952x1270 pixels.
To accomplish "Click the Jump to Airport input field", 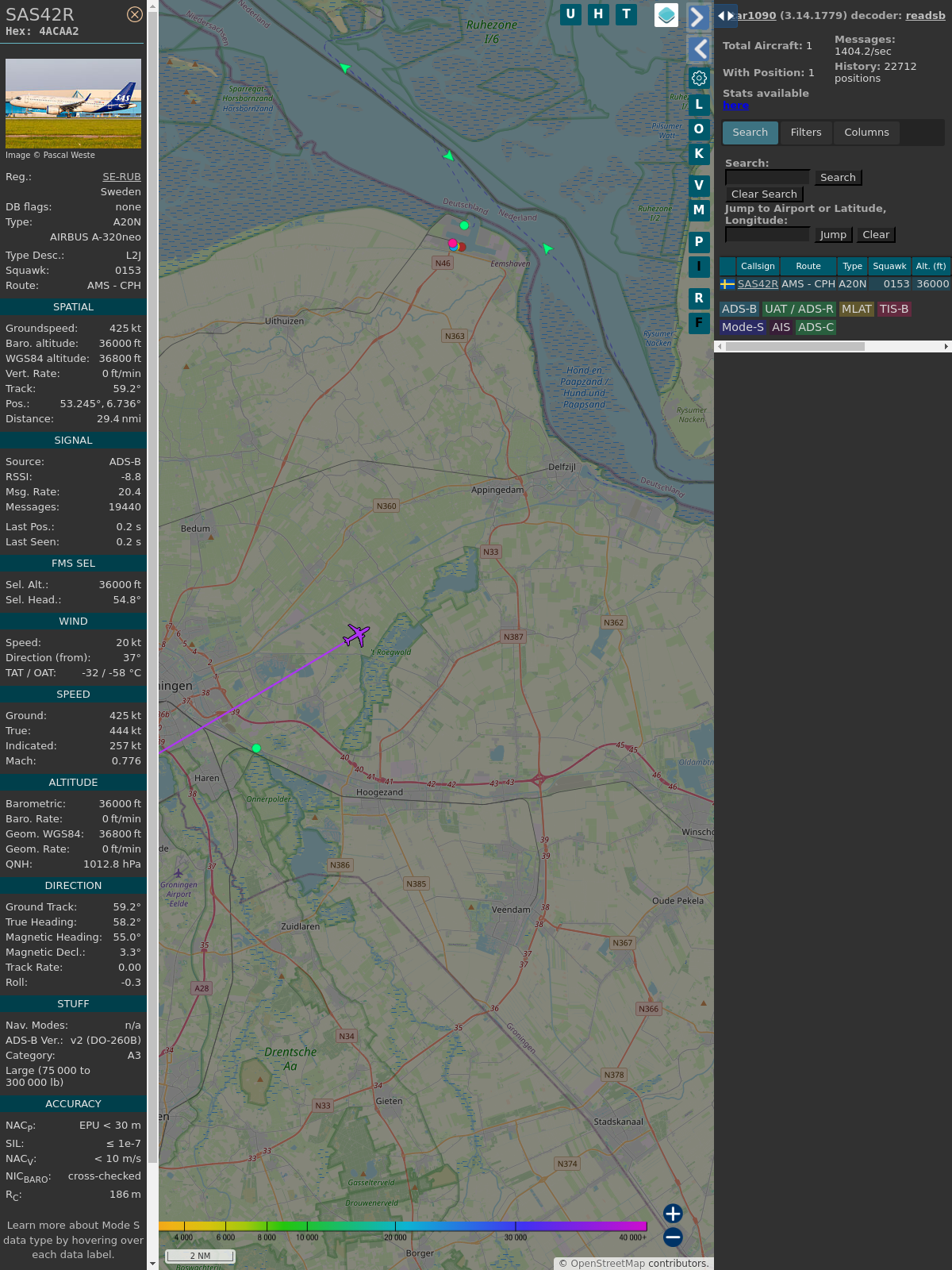I will click(x=767, y=234).
